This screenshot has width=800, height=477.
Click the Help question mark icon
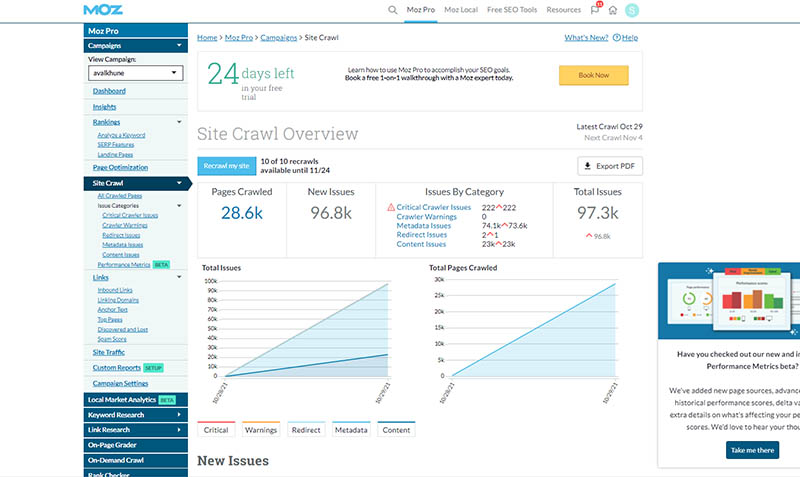(x=616, y=37)
